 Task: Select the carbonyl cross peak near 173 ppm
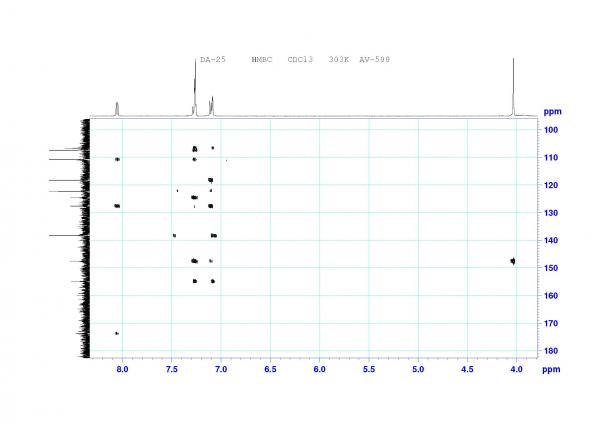tap(117, 333)
